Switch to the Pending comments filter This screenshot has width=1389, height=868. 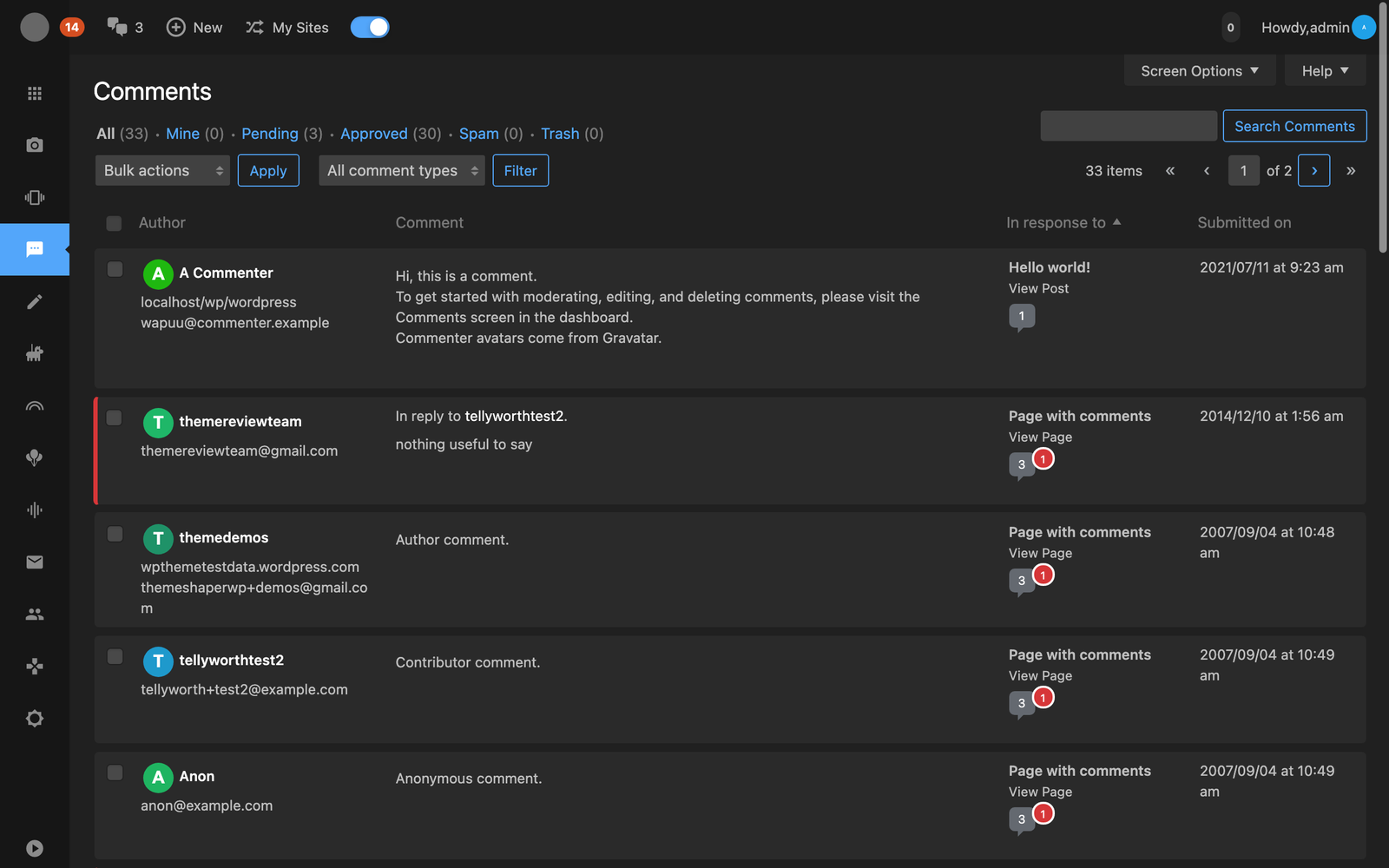point(269,134)
